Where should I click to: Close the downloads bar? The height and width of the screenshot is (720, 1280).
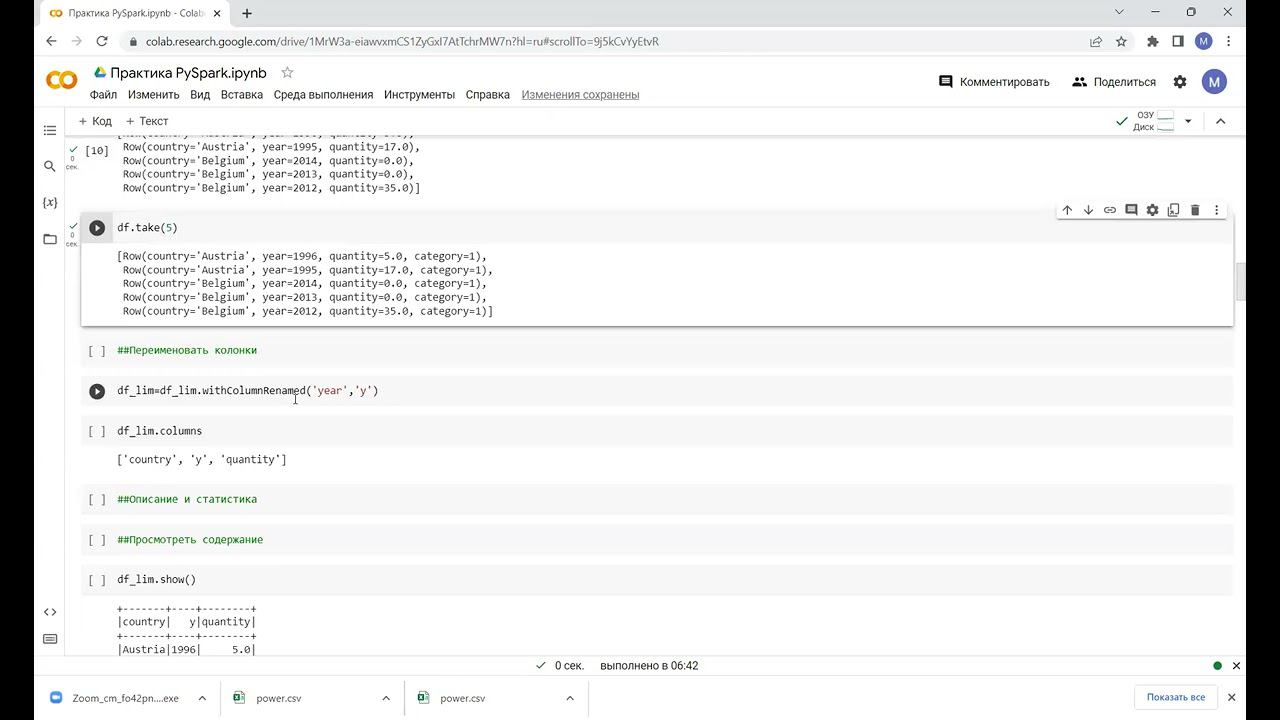pyautogui.click(x=1231, y=697)
